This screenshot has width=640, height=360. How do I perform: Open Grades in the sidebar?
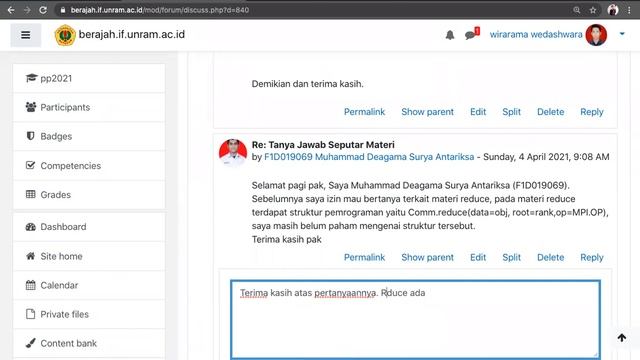pos(89,195)
